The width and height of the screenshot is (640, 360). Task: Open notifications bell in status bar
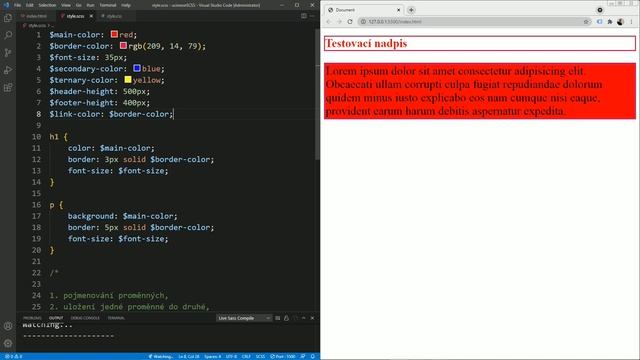point(312,356)
